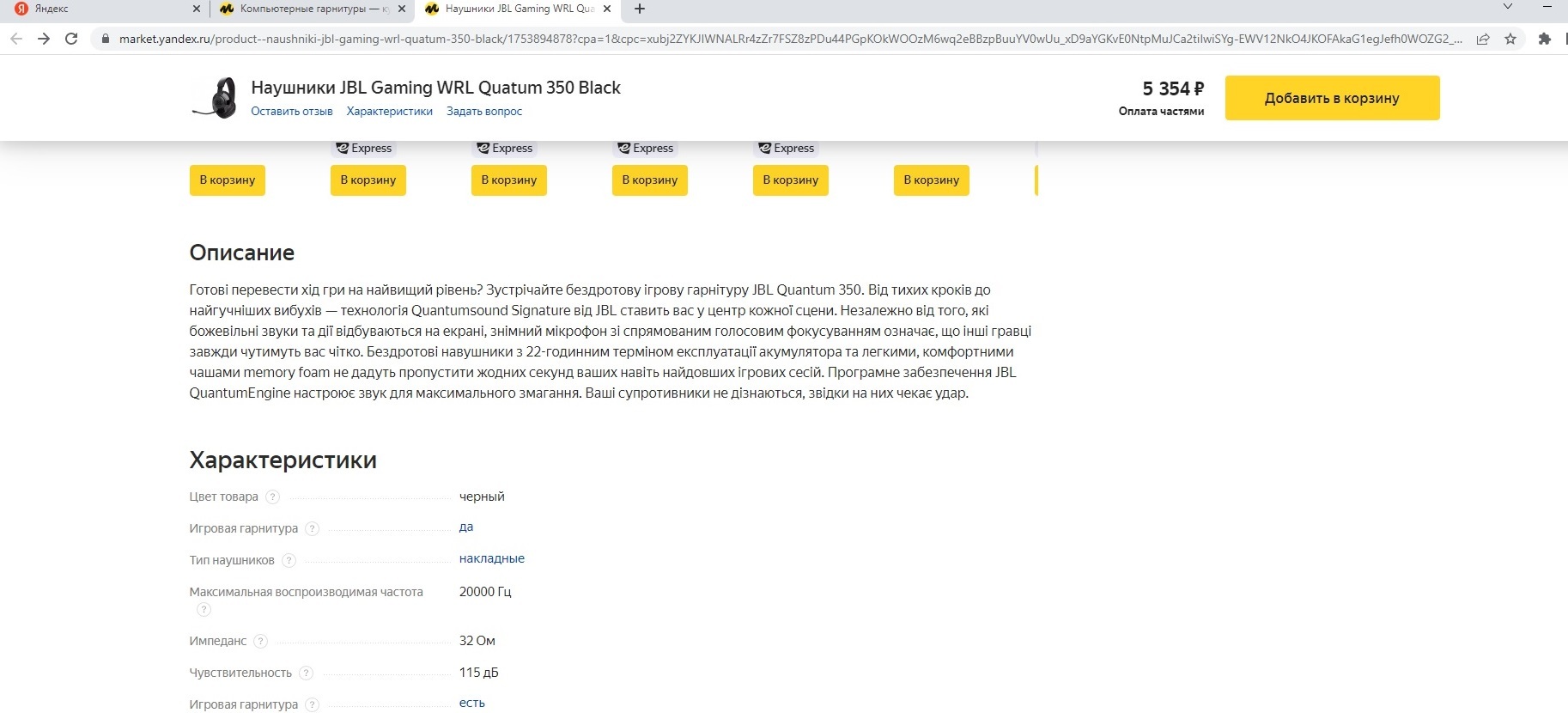
Task: Click first В корзину button without Express
Action: tap(228, 180)
